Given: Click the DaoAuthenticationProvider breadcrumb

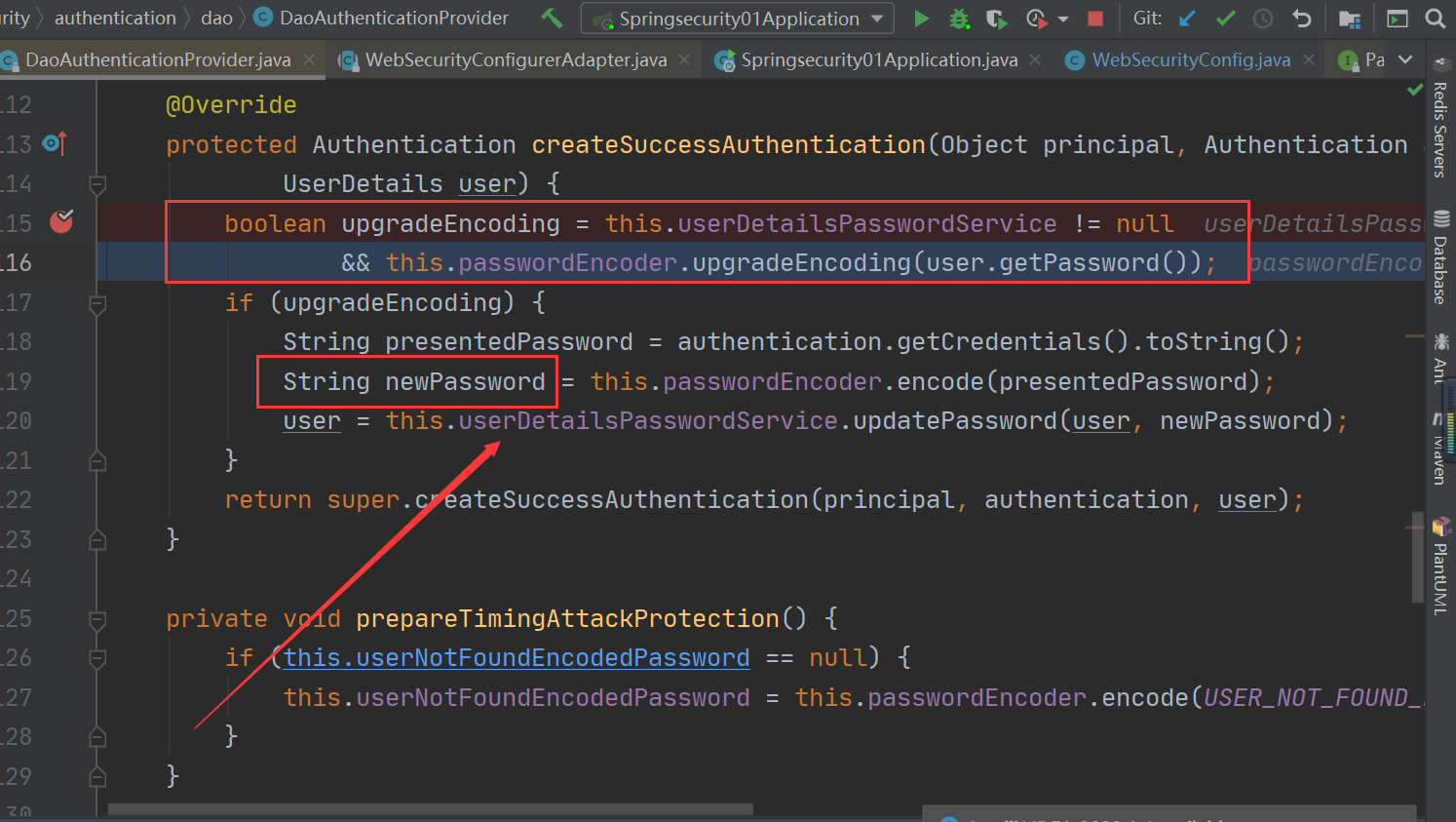Looking at the screenshot, I should pos(381,19).
